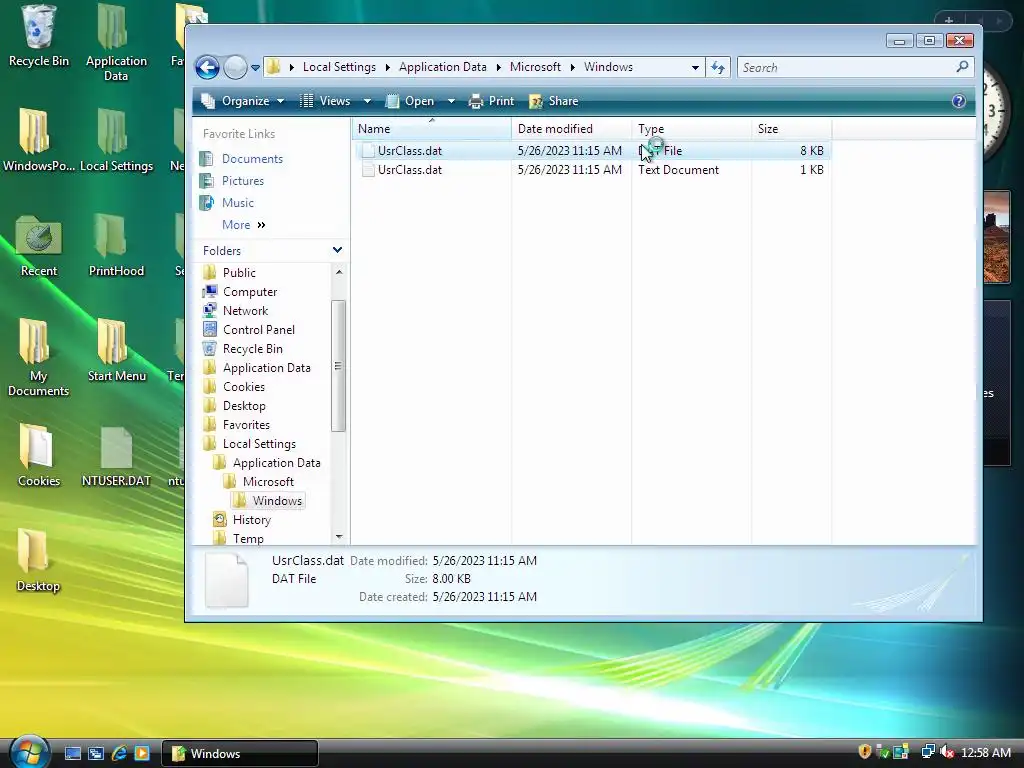Image resolution: width=1024 pixels, height=768 pixels.
Task: Select the UsrClass.dat Text Document file
Action: [592, 170]
